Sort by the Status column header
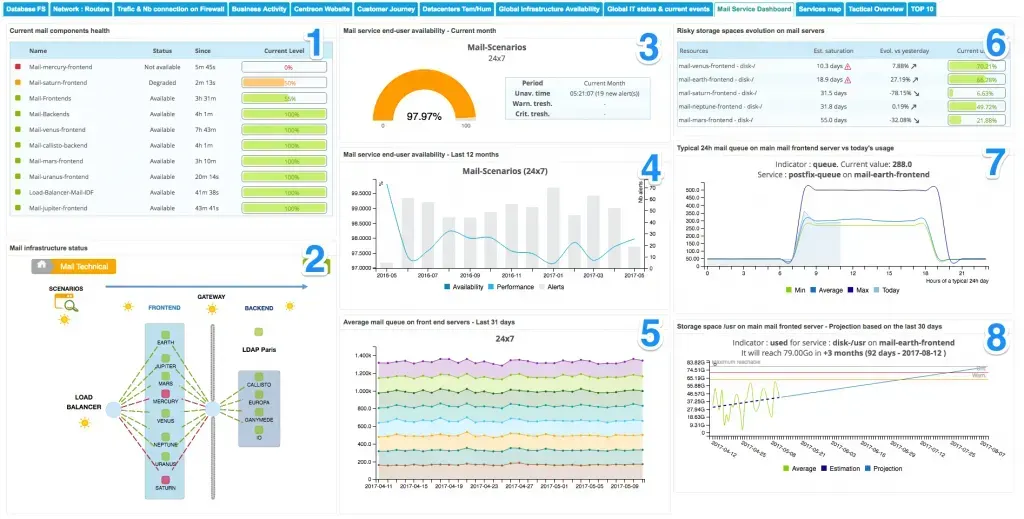The width and height of the screenshot is (1024, 519). [162, 51]
